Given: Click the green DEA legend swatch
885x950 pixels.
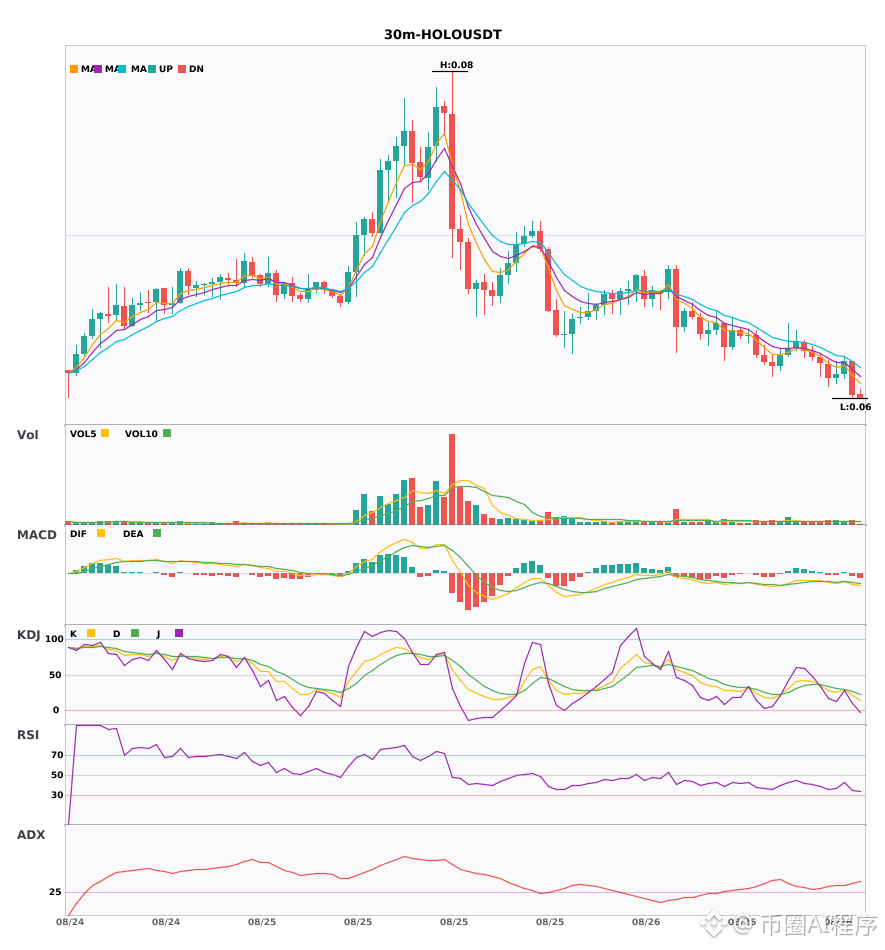Looking at the screenshot, I should coord(157,533).
